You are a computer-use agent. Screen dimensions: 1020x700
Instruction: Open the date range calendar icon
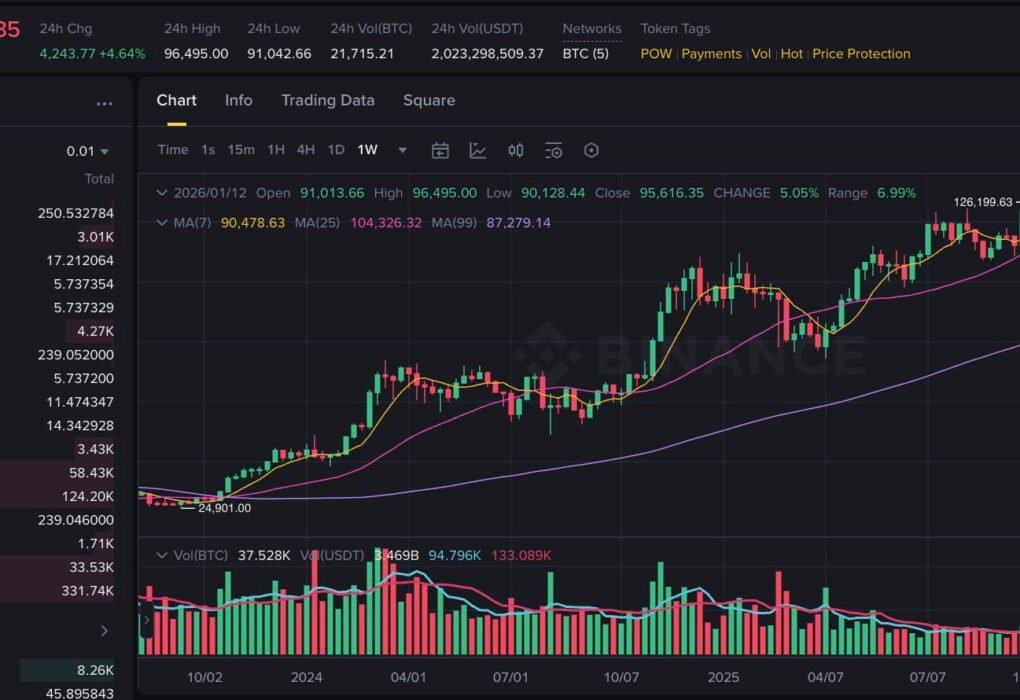440,150
